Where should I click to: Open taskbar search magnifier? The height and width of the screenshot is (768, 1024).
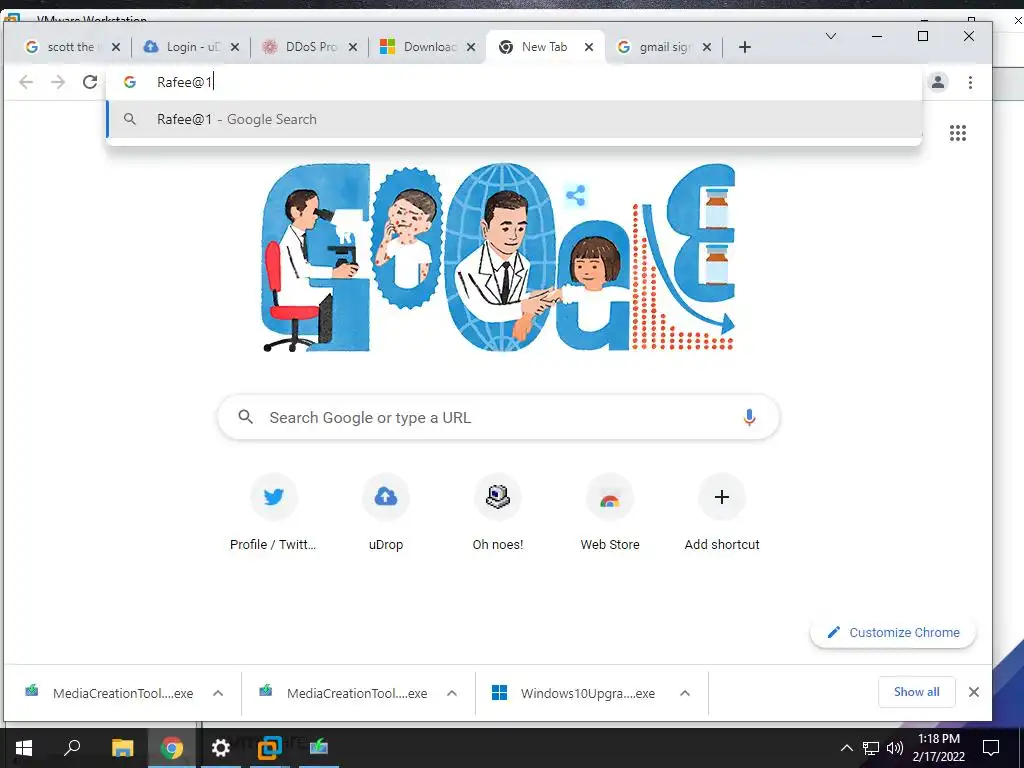(72, 748)
